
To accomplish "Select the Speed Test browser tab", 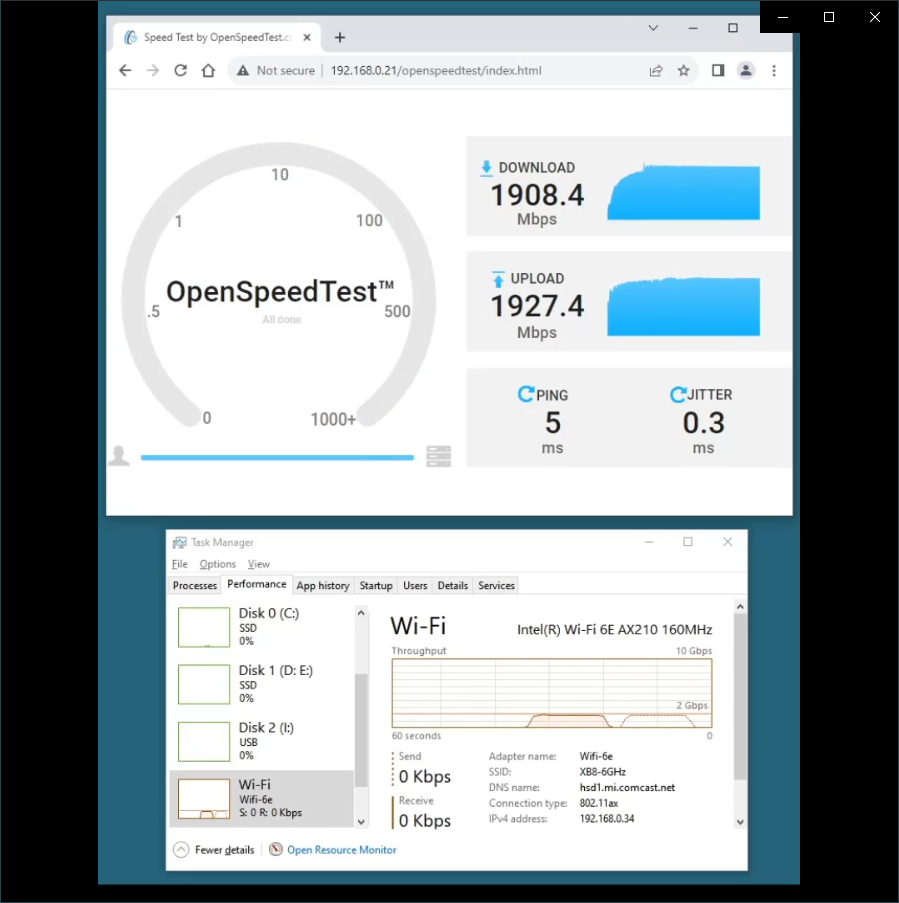I will 217,37.
